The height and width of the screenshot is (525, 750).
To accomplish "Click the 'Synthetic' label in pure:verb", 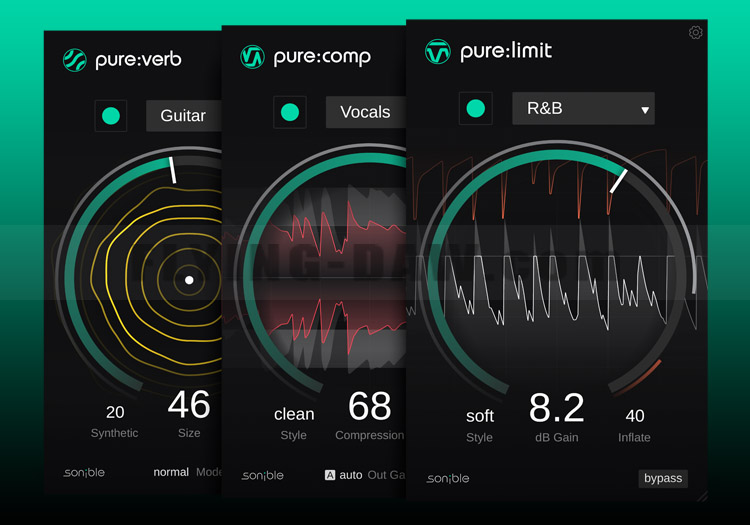I will tap(115, 433).
